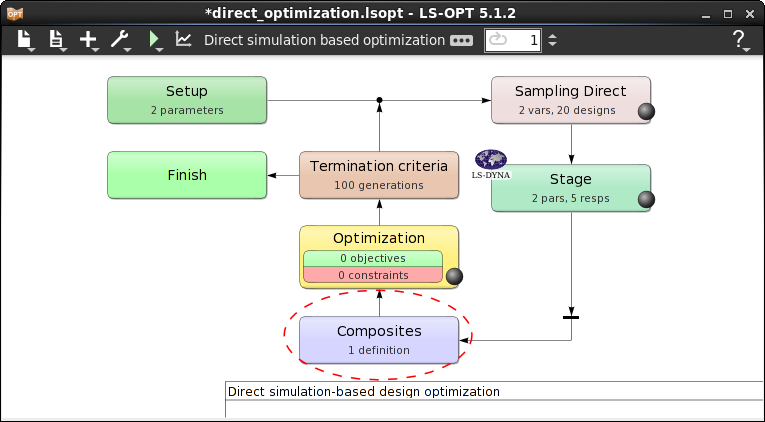The image size is (765, 422).
Task: Open the Finish box
Action: coord(187,175)
